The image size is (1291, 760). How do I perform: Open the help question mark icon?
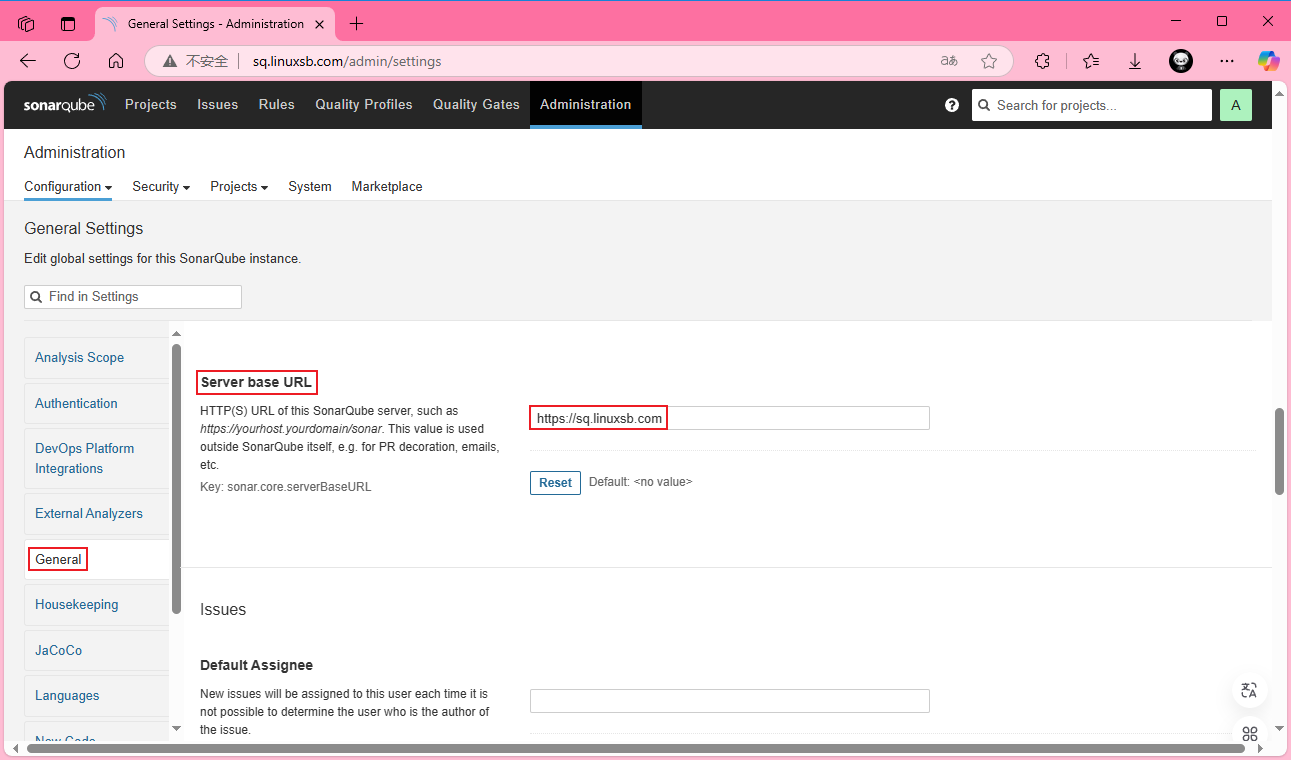pyautogui.click(x=952, y=105)
